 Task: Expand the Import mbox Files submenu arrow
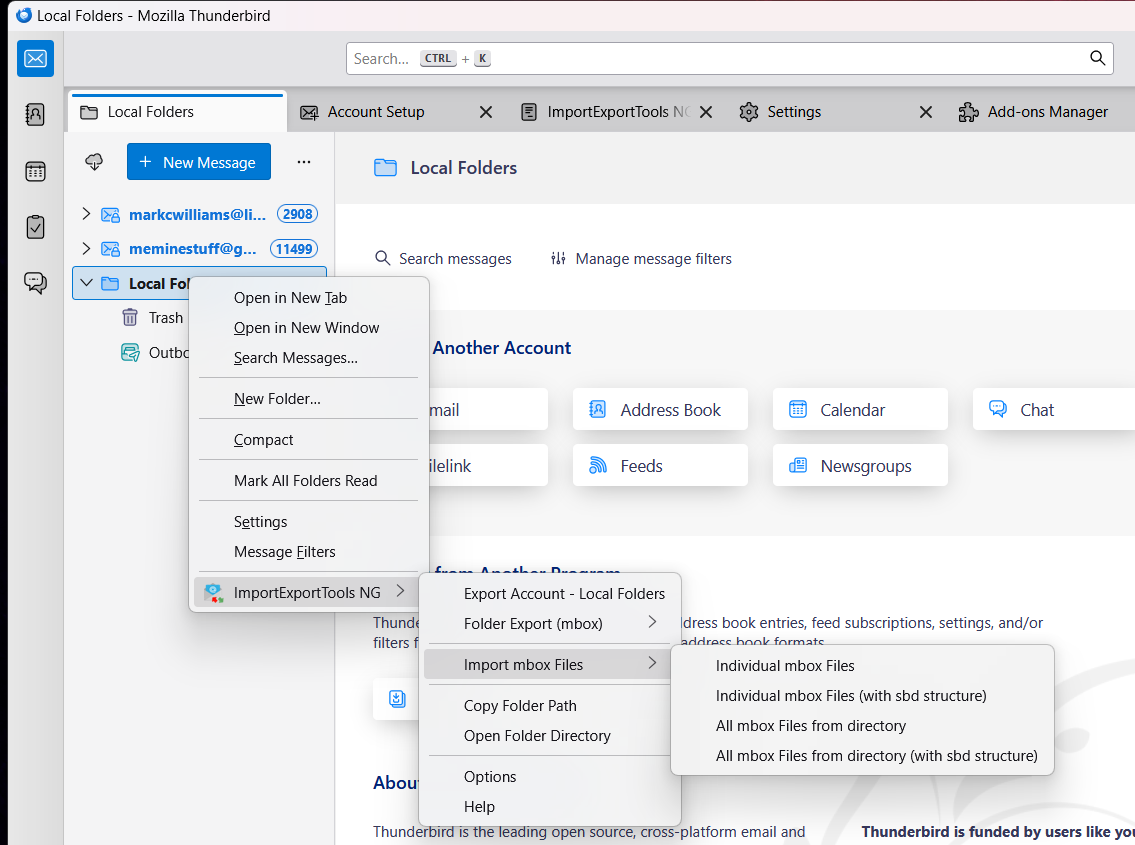(652, 663)
